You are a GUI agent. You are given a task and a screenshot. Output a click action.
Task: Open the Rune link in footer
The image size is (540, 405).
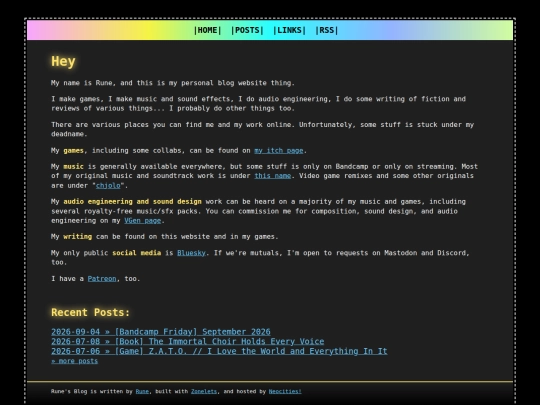tap(142, 392)
